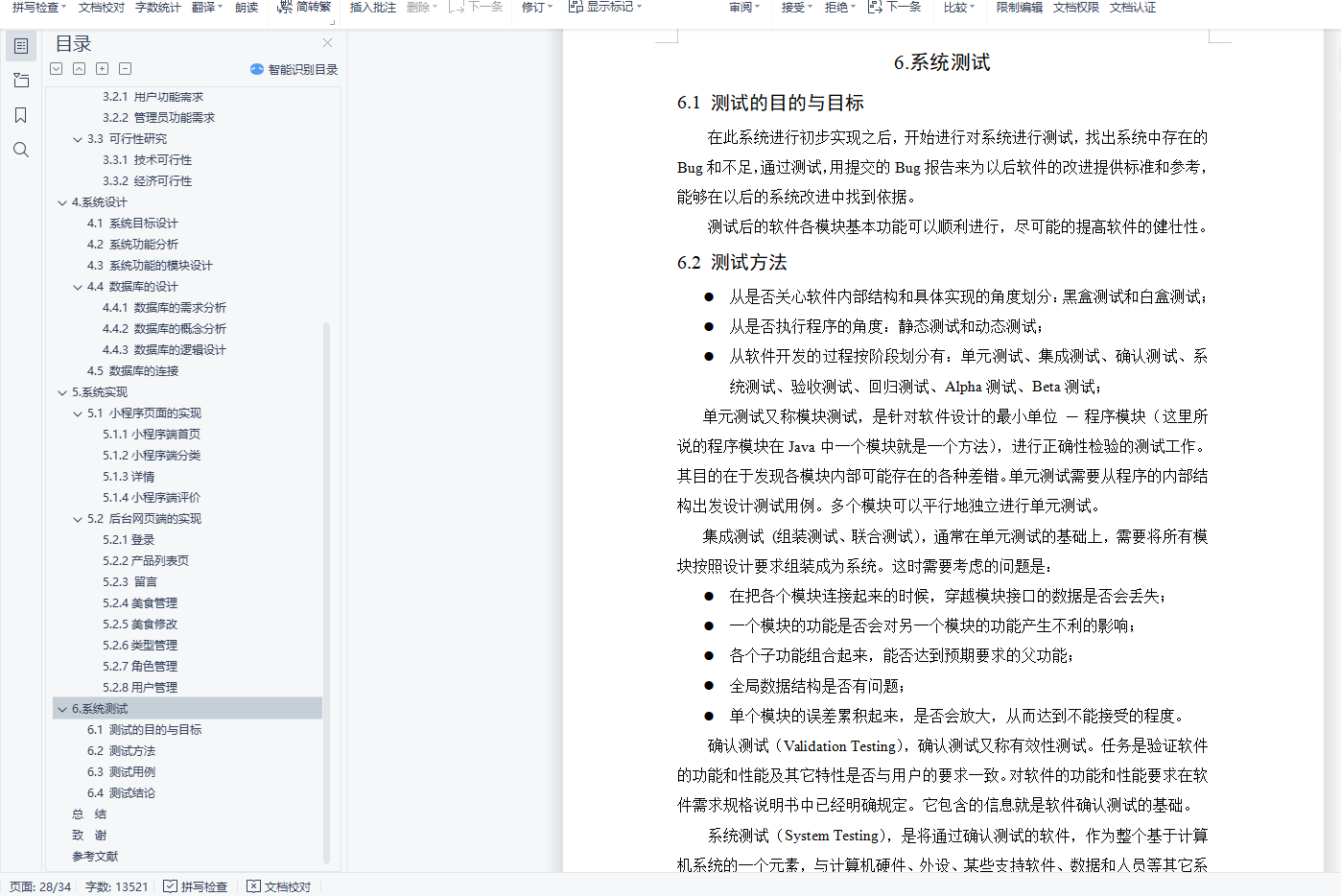Screen dimensions: 1341x896
Task: Click the collapse all headings minus icon
Action: tap(126, 69)
